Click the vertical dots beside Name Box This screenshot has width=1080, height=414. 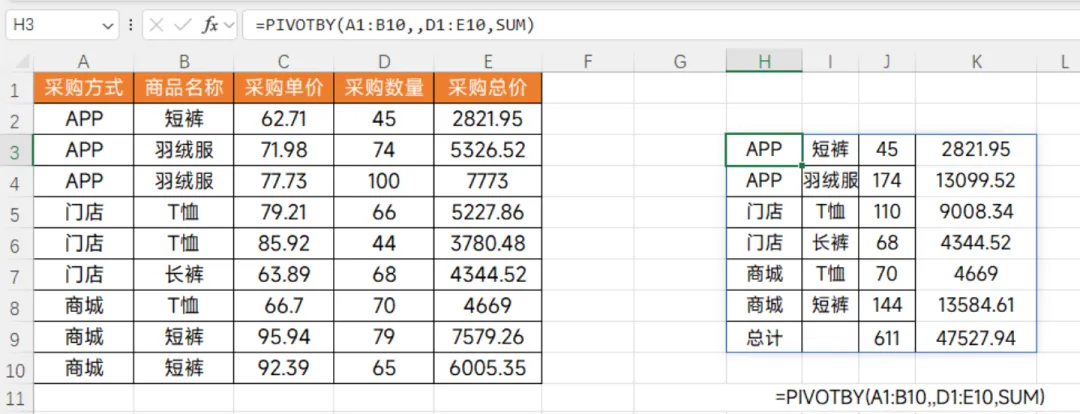pyautogui.click(x=131, y=25)
